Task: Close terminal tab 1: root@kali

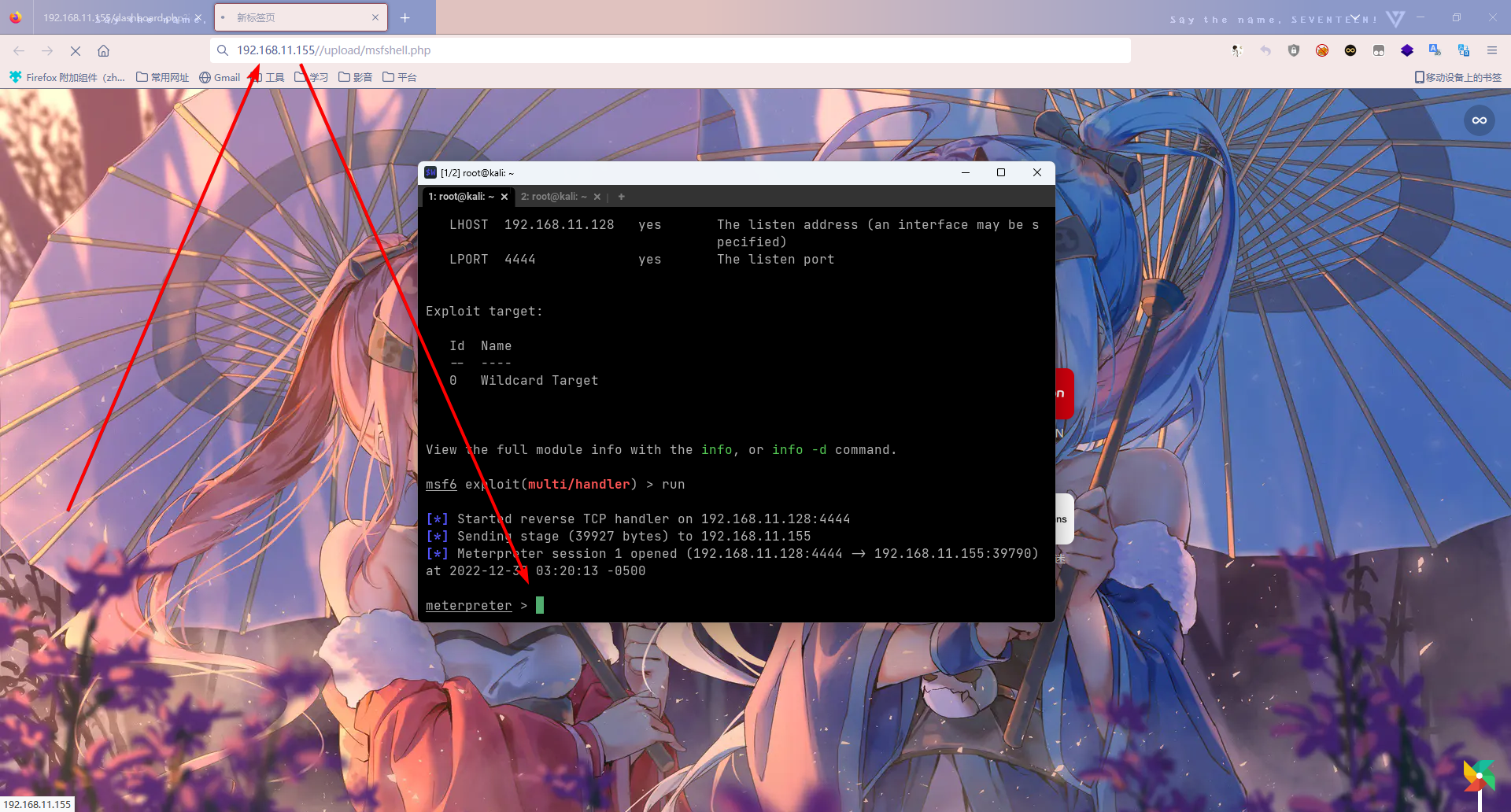Action: click(x=504, y=197)
